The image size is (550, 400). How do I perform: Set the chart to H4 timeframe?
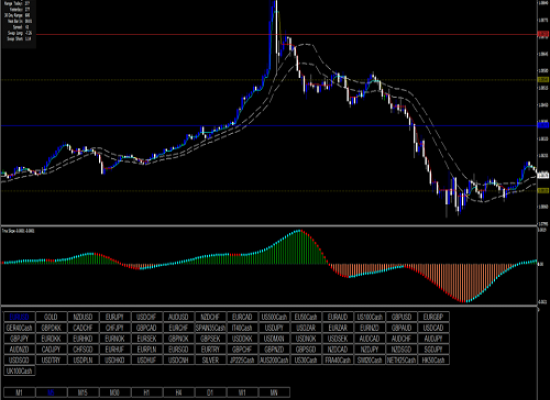[x=179, y=392]
